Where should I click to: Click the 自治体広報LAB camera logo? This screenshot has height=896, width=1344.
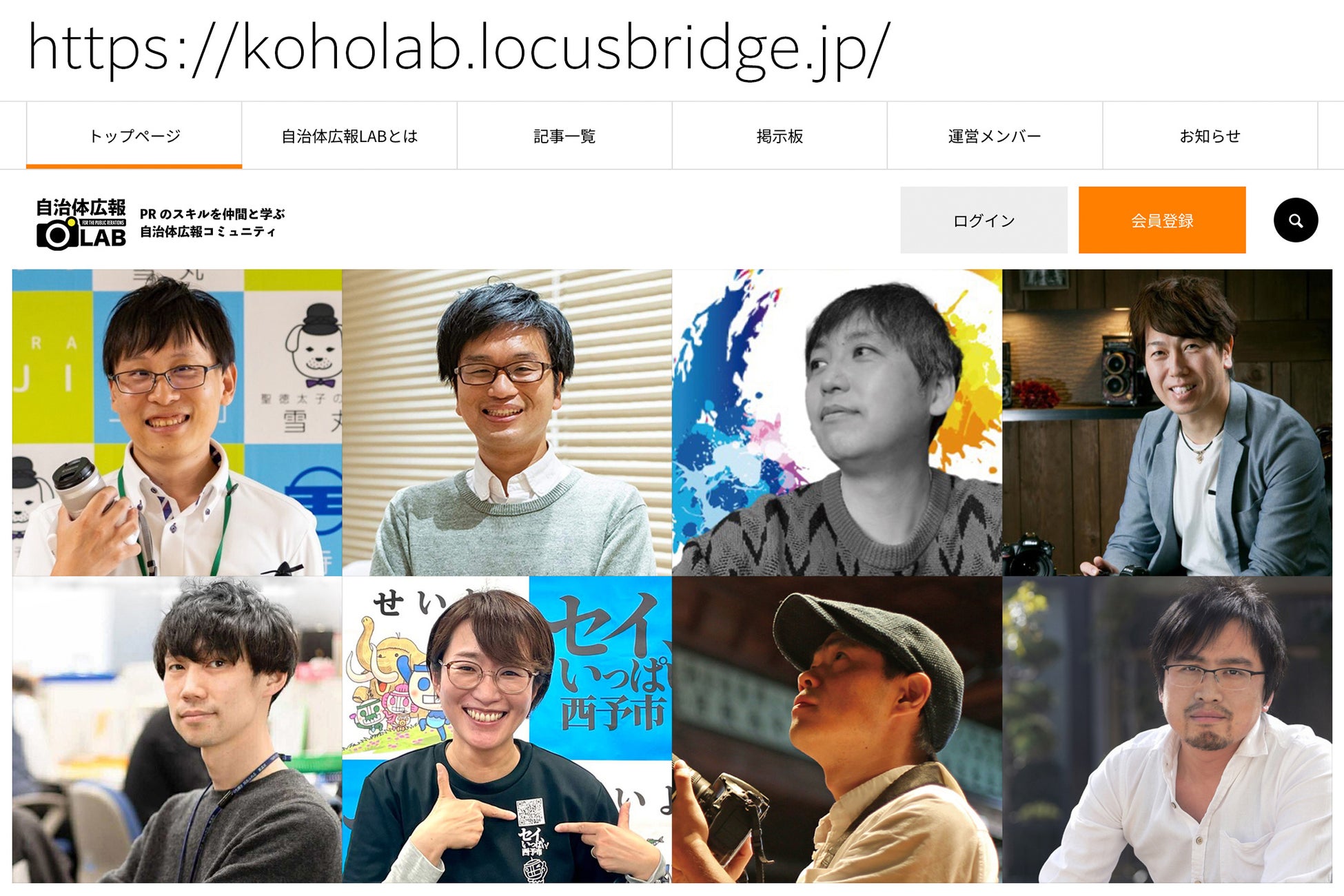81,223
